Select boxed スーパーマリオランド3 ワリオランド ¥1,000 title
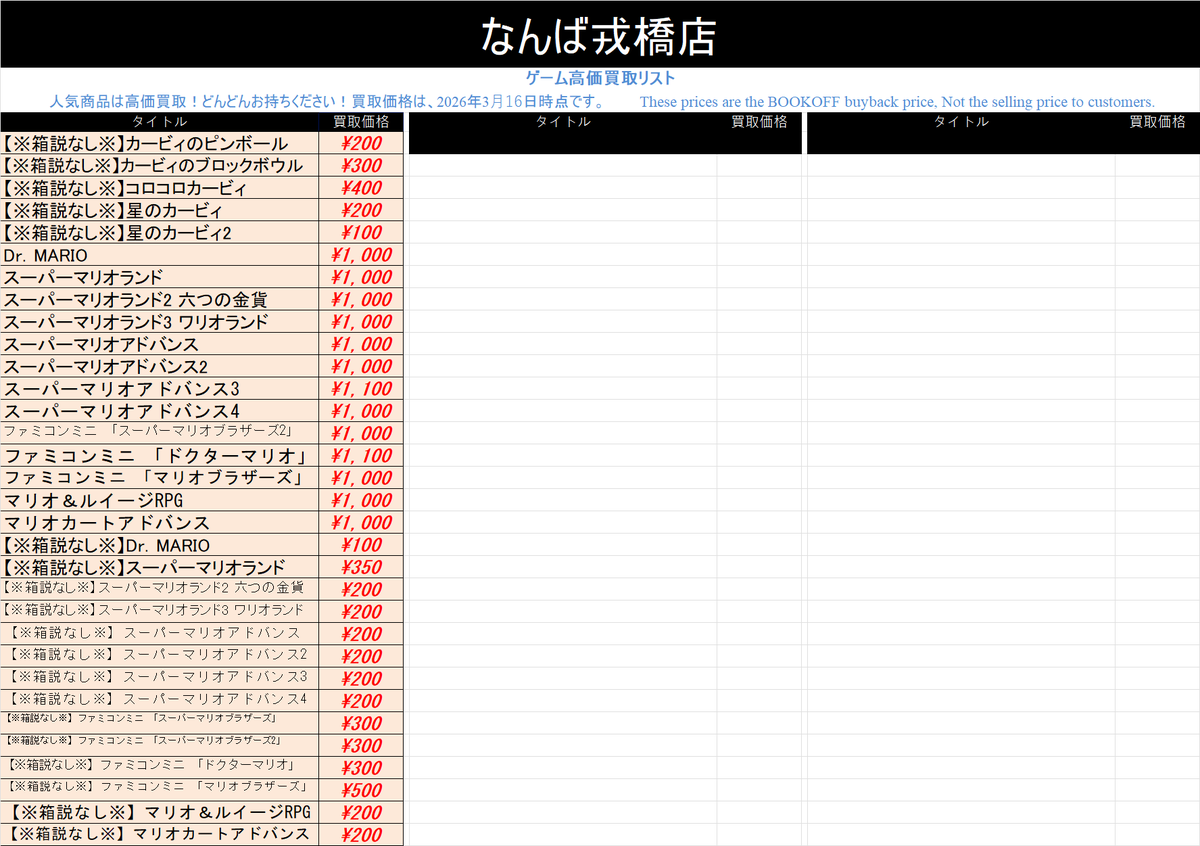 click(160, 322)
